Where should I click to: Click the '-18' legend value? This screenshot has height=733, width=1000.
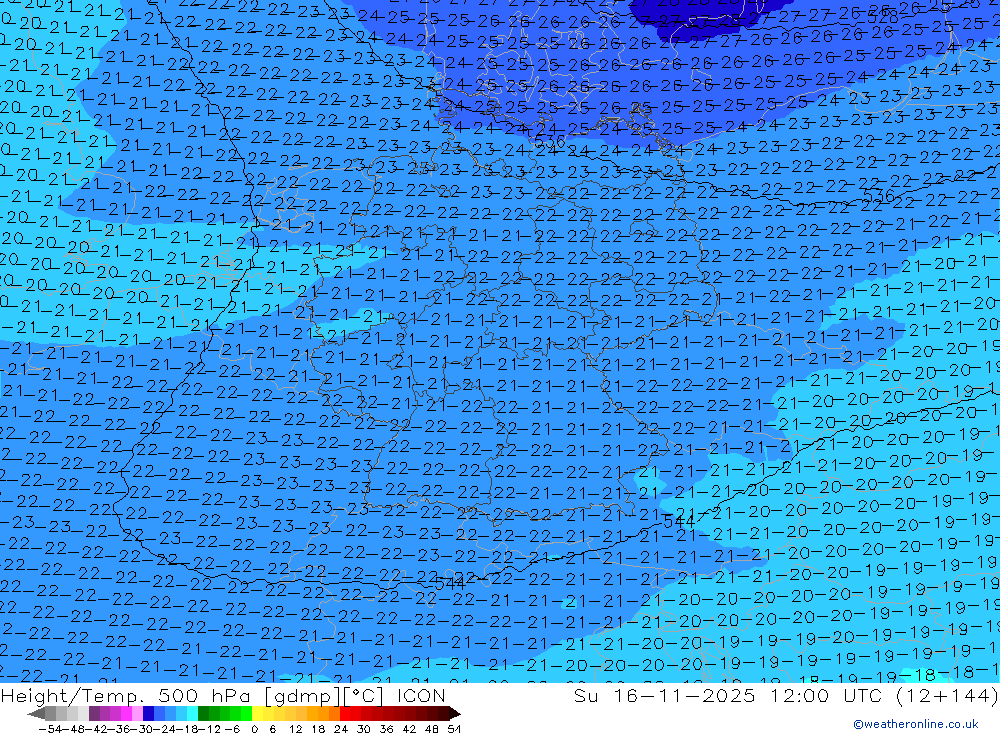[188, 729]
